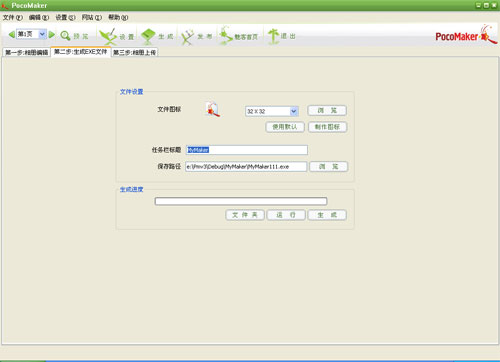The width and height of the screenshot is (500, 362).
Task: Go to next page with right green arrow
Action: (x=52, y=34)
